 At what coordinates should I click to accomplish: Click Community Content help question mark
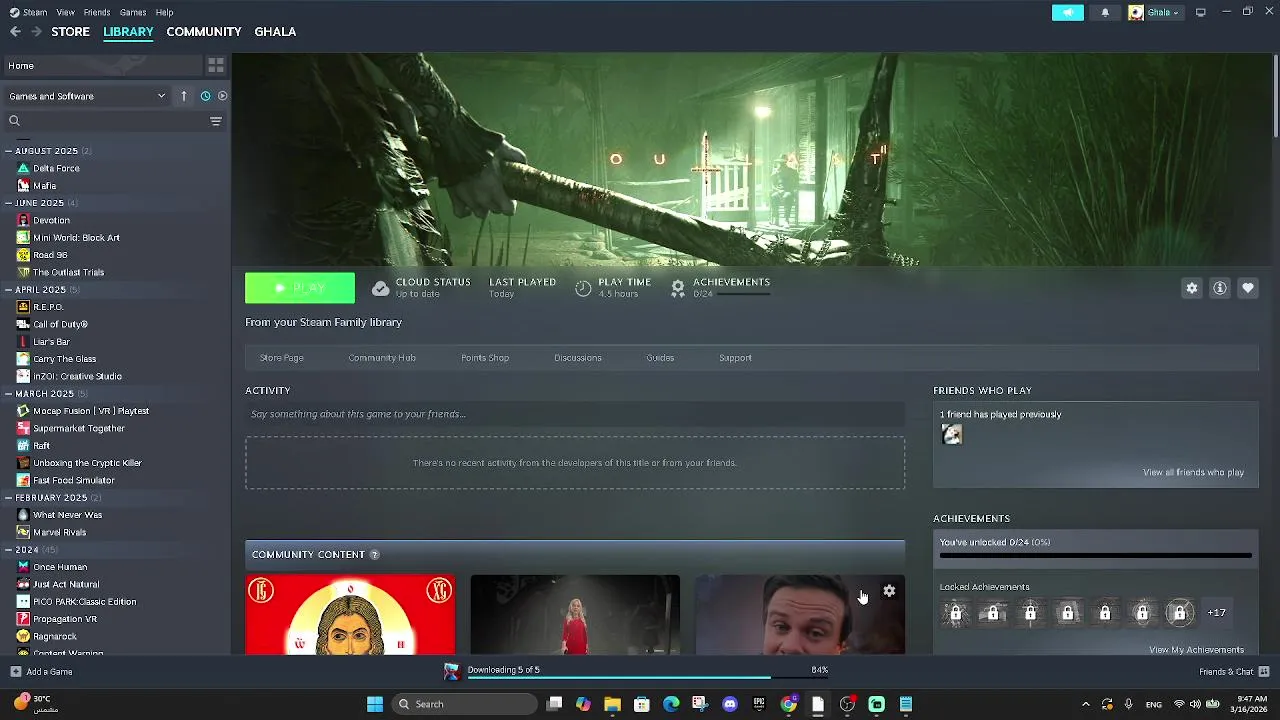[x=375, y=555]
